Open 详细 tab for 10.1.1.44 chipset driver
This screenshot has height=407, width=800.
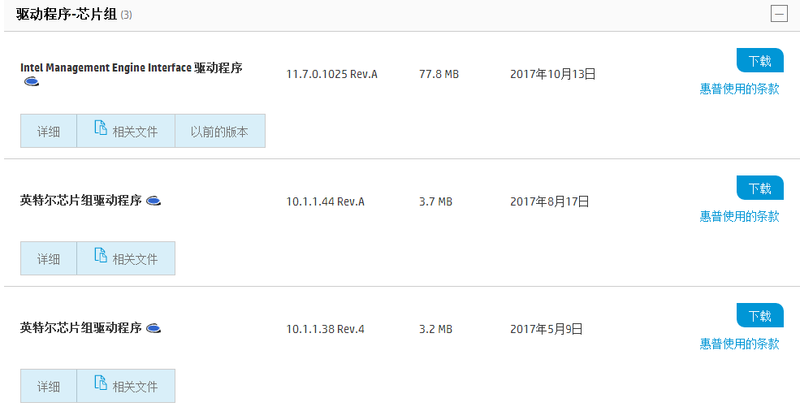pyautogui.click(x=48, y=258)
